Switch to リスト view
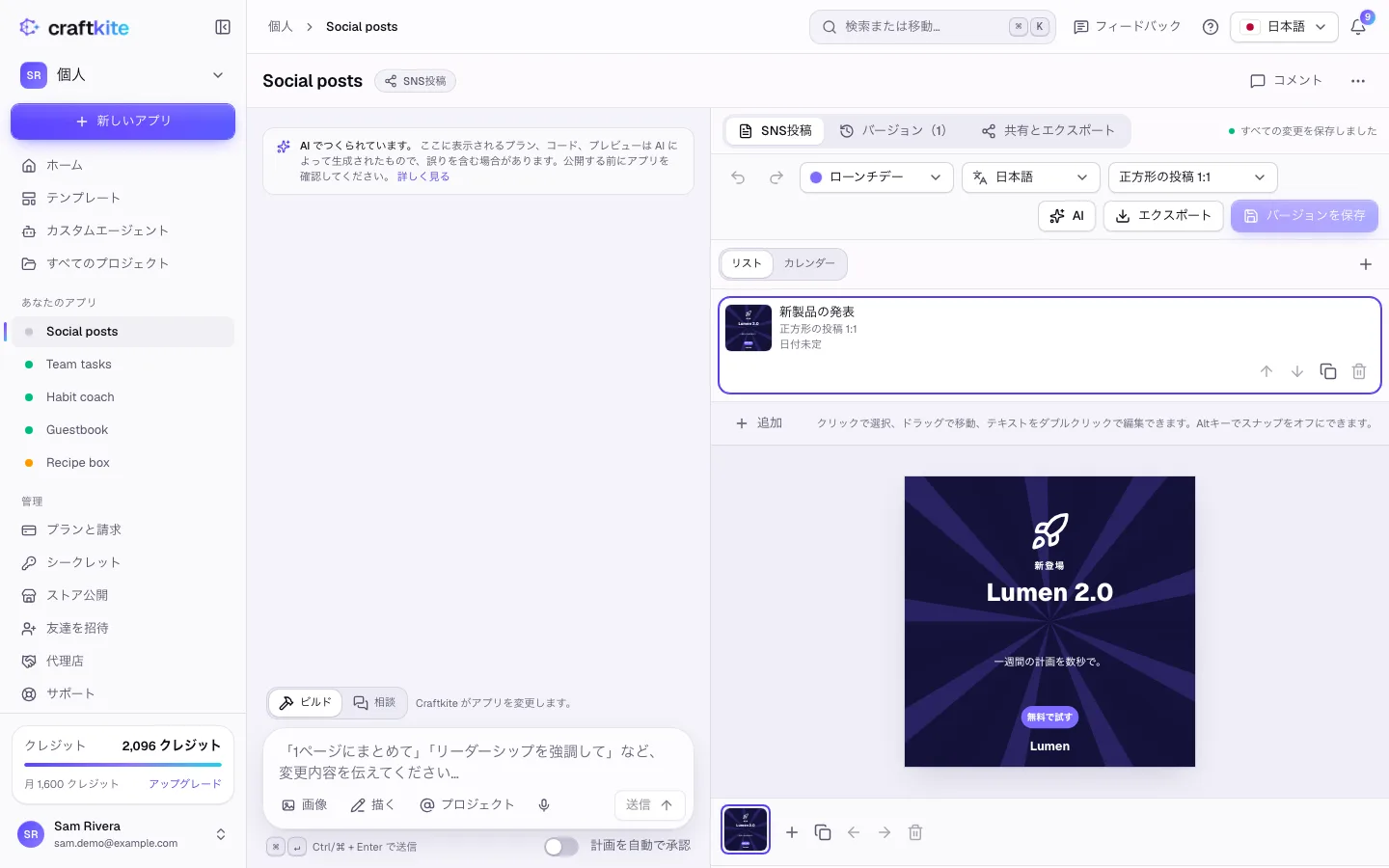 (x=747, y=263)
